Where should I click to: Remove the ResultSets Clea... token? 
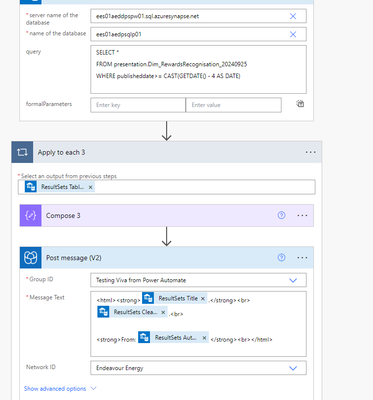pyautogui.click(x=163, y=312)
